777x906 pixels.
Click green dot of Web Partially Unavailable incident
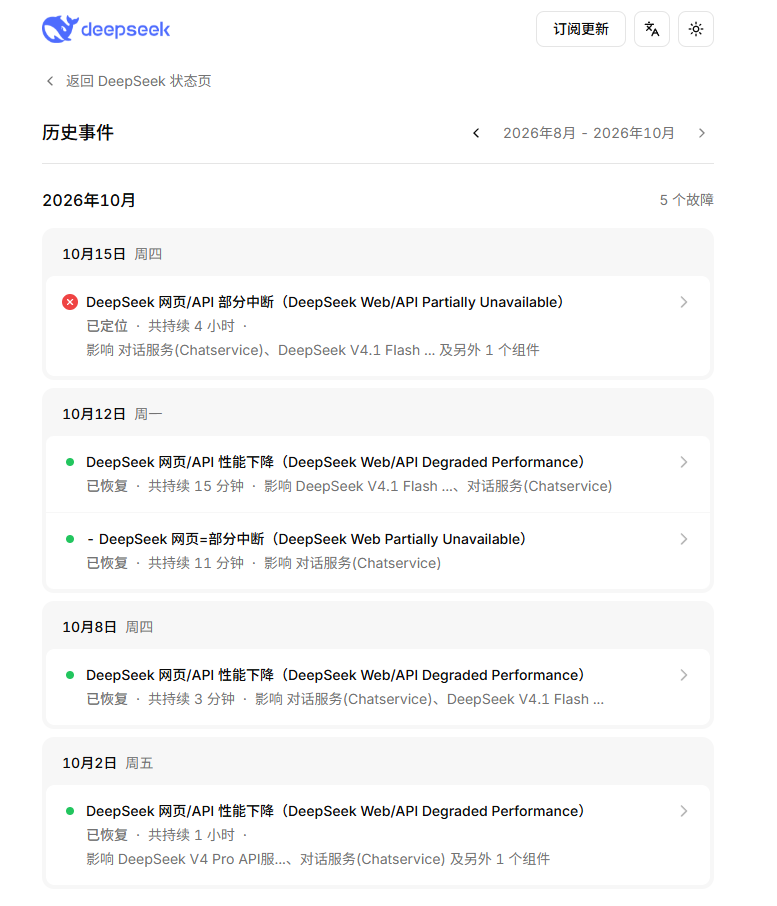(70, 539)
